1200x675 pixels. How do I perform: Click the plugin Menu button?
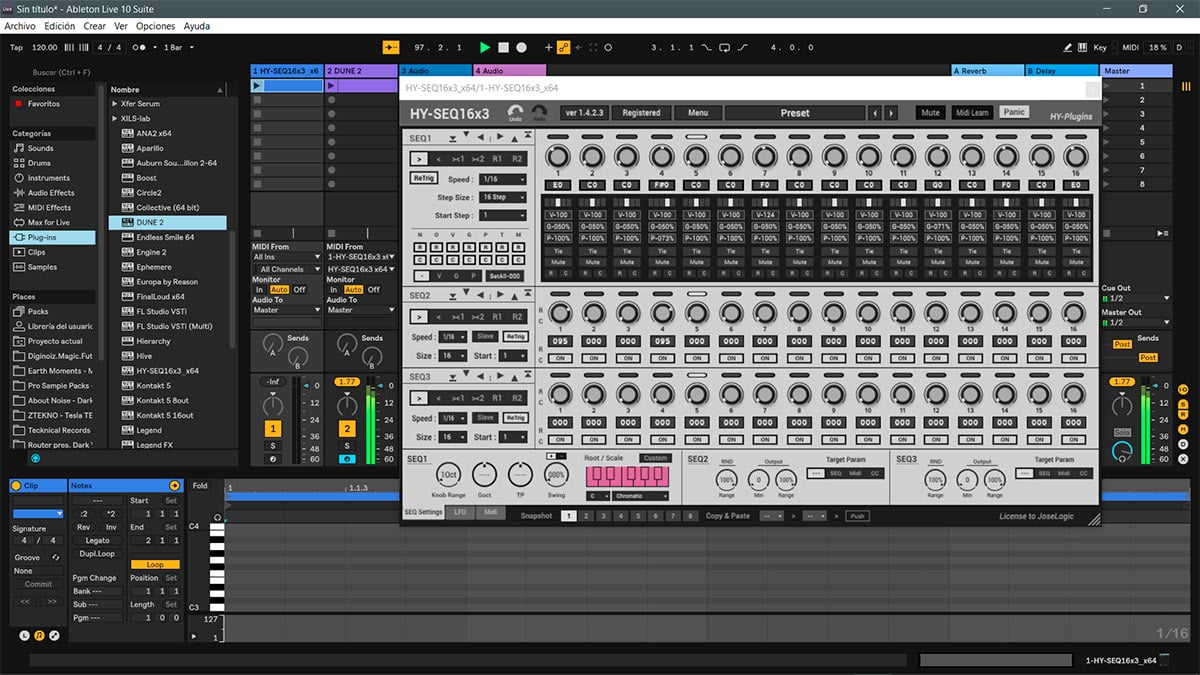tap(697, 113)
